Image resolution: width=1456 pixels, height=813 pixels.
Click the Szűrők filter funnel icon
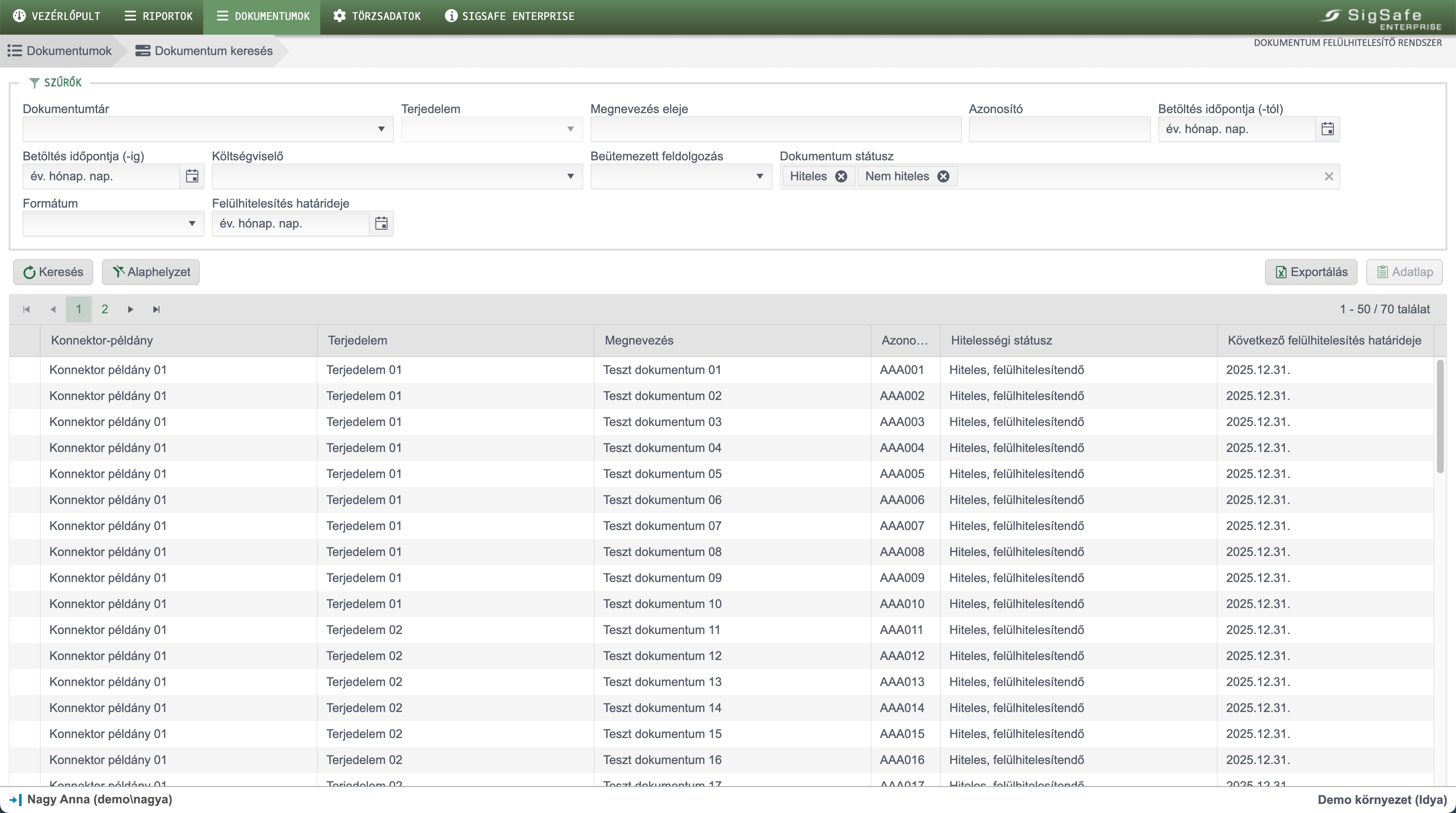[x=34, y=83]
